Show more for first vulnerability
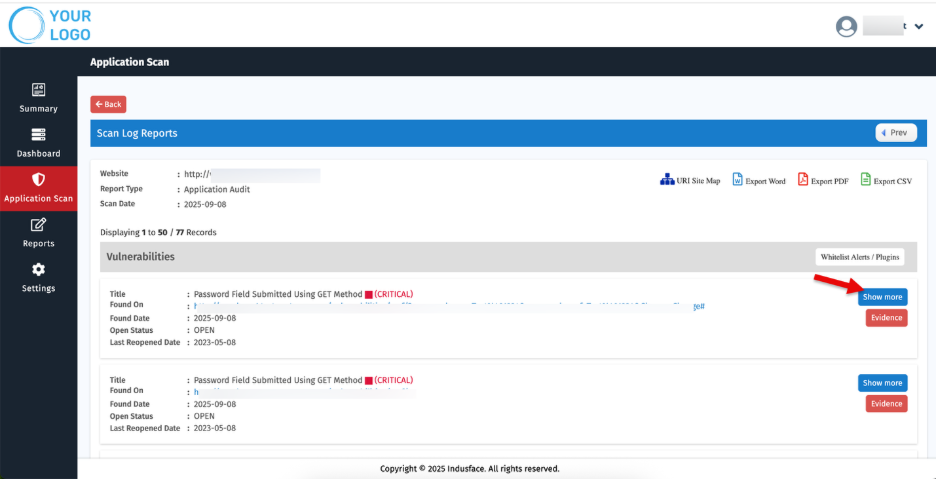 (883, 297)
